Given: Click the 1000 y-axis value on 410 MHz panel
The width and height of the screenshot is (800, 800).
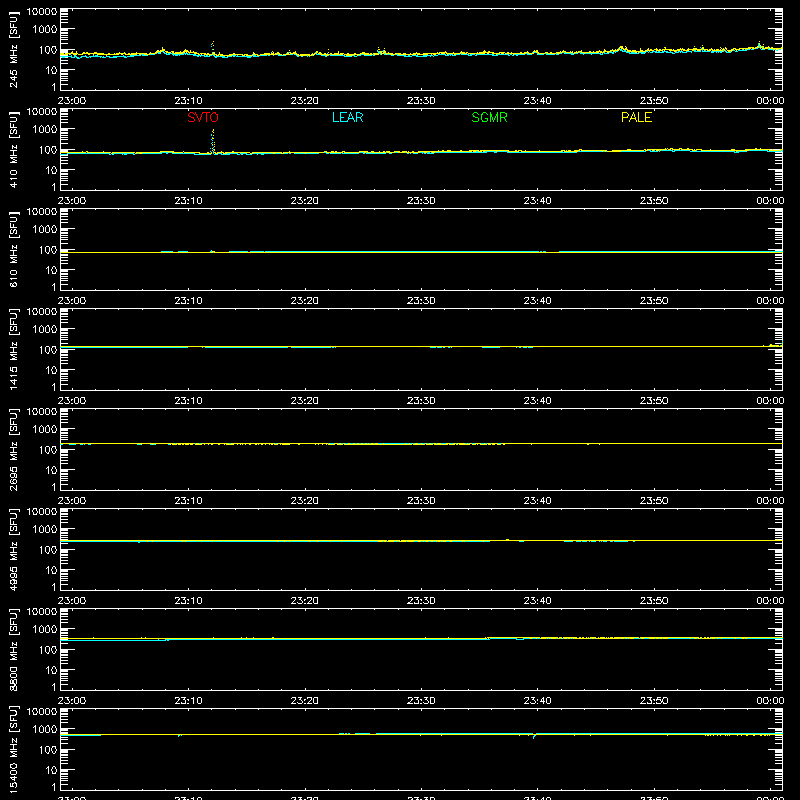Looking at the screenshot, I should tap(44, 130).
